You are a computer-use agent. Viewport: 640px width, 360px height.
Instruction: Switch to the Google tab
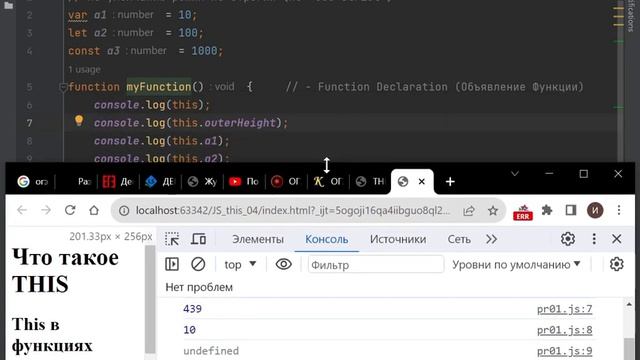(32, 182)
